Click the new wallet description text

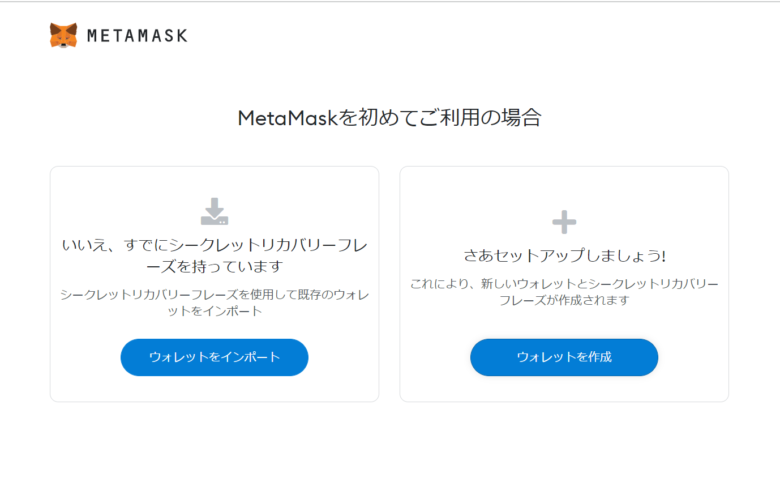(564, 292)
